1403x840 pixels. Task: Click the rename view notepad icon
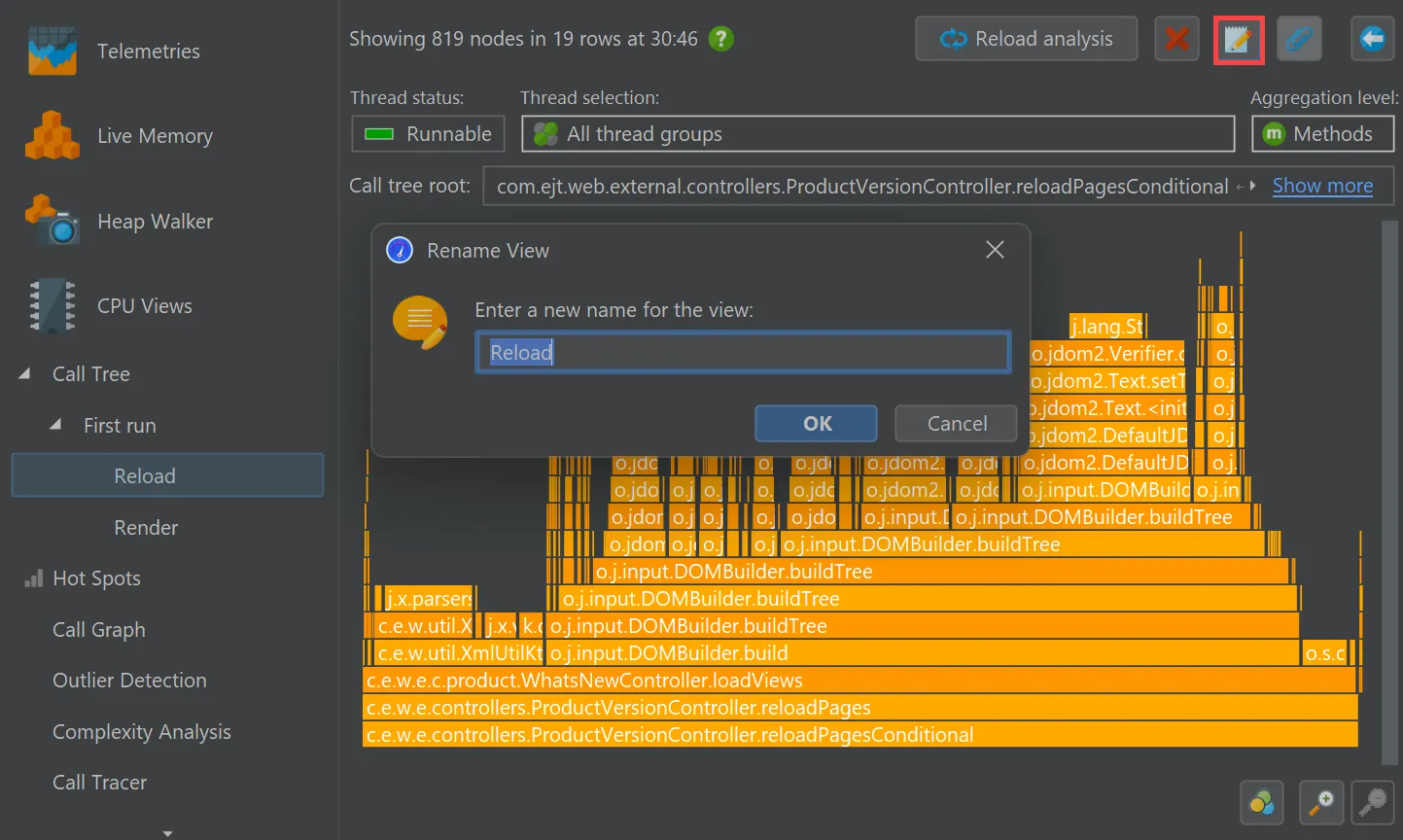pyautogui.click(x=1238, y=40)
